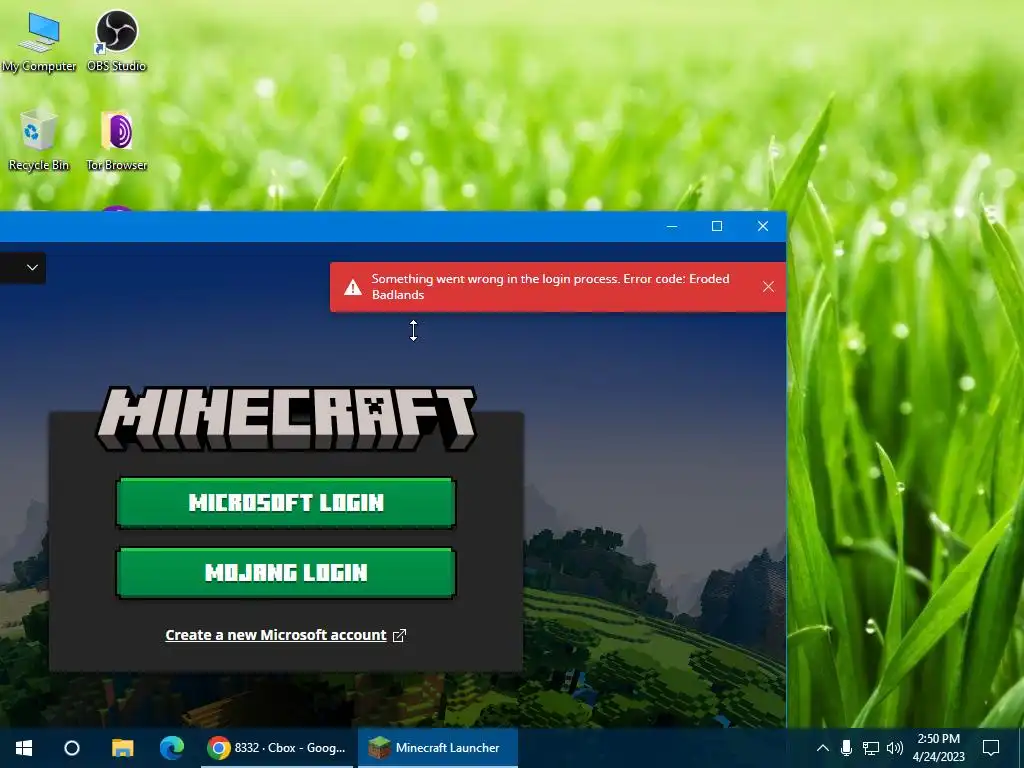Viewport: 1024px width, 768px height.
Task: Click the Microsoft Login button
Action: point(286,502)
